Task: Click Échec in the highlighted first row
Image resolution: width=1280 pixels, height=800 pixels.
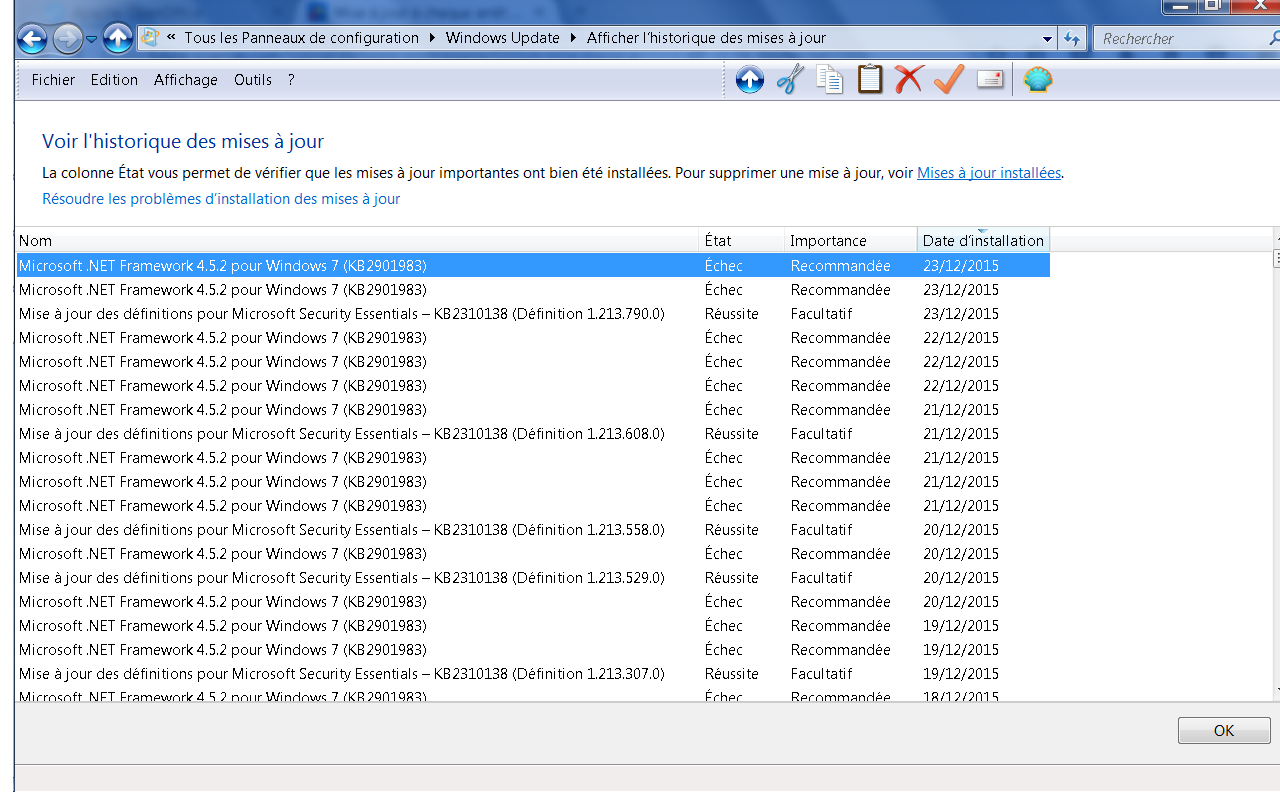Action: click(724, 266)
